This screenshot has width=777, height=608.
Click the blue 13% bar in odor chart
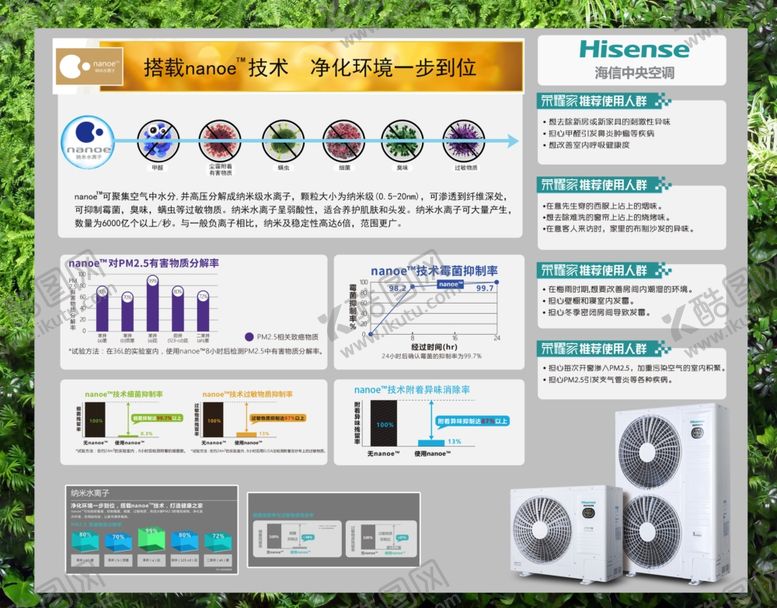point(431,442)
